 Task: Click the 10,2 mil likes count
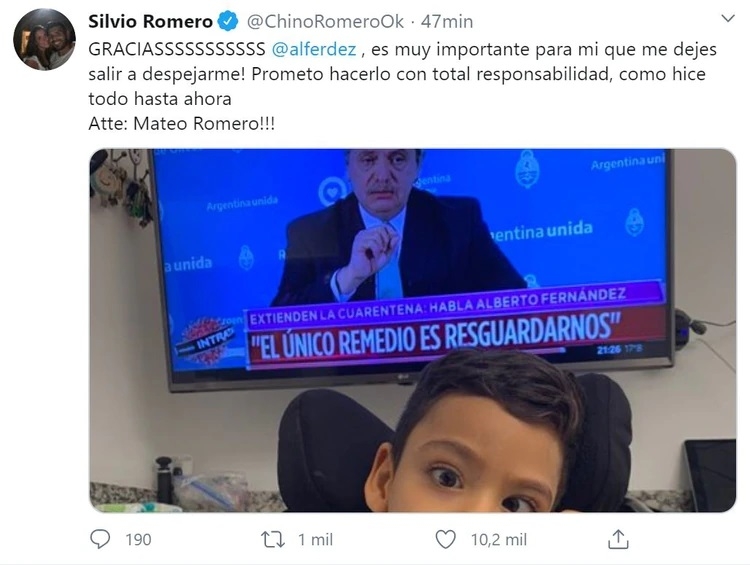[499, 540]
